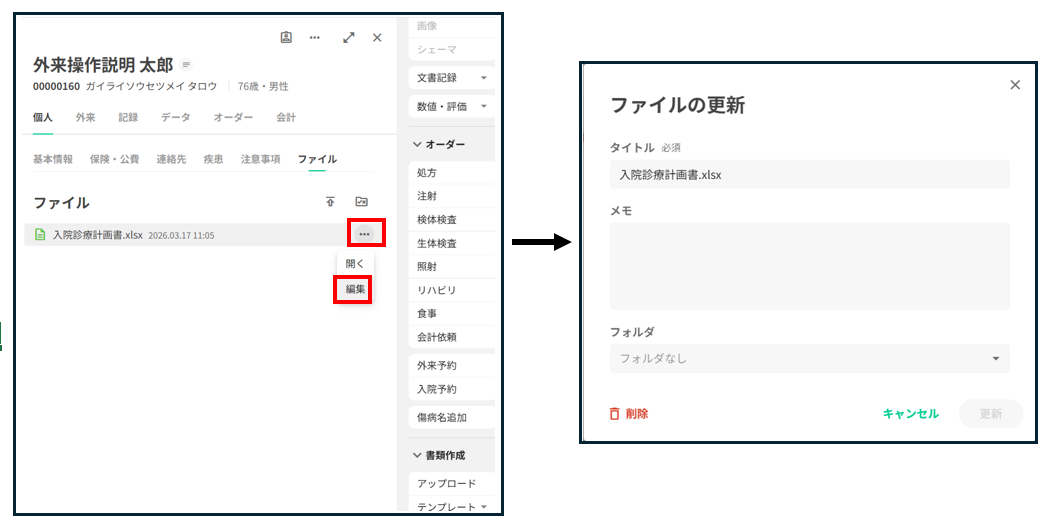Switch to the 記録 tab
This screenshot has height=522, width=1055.
click(129, 117)
